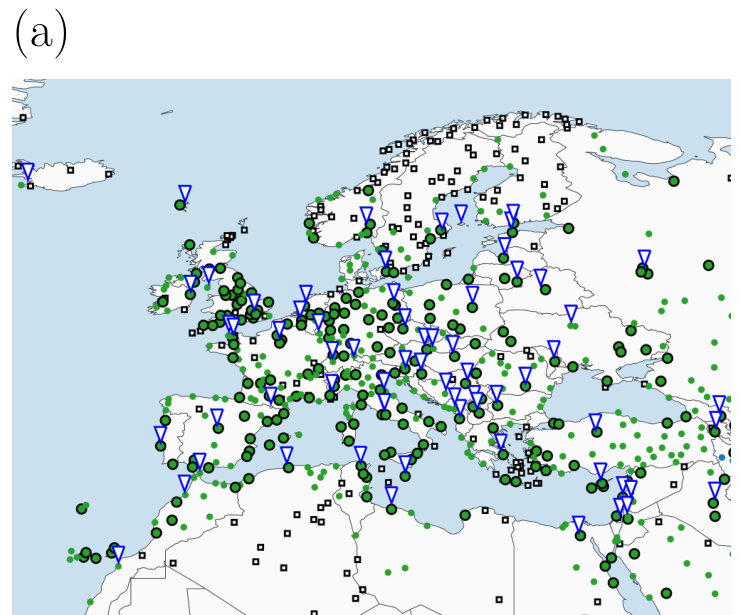Select the blue triangle marker at Cairo
The width and height of the screenshot is (741, 615).
(579, 524)
